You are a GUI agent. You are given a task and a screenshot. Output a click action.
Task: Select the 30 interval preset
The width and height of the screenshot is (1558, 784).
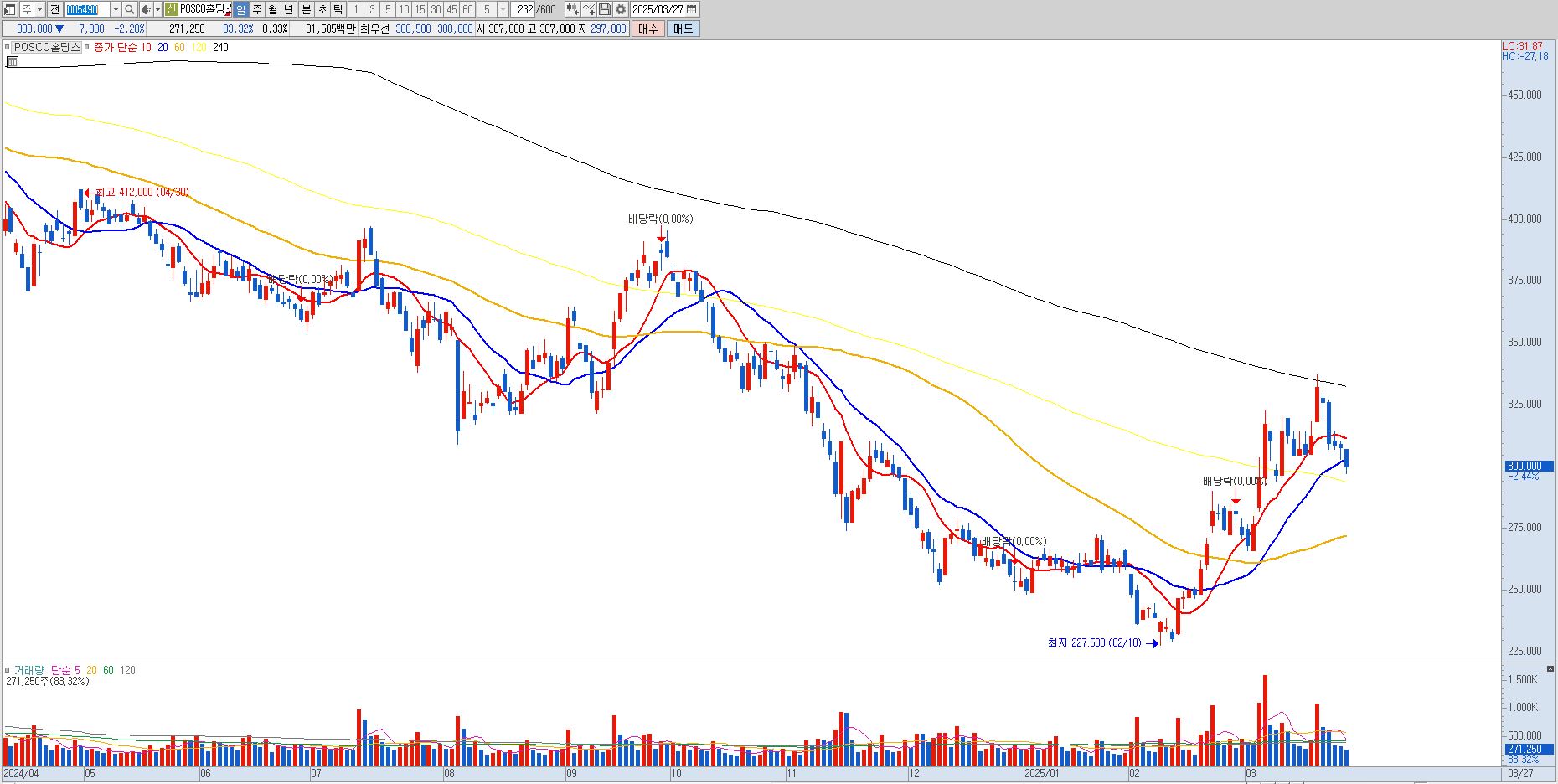click(436, 9)
